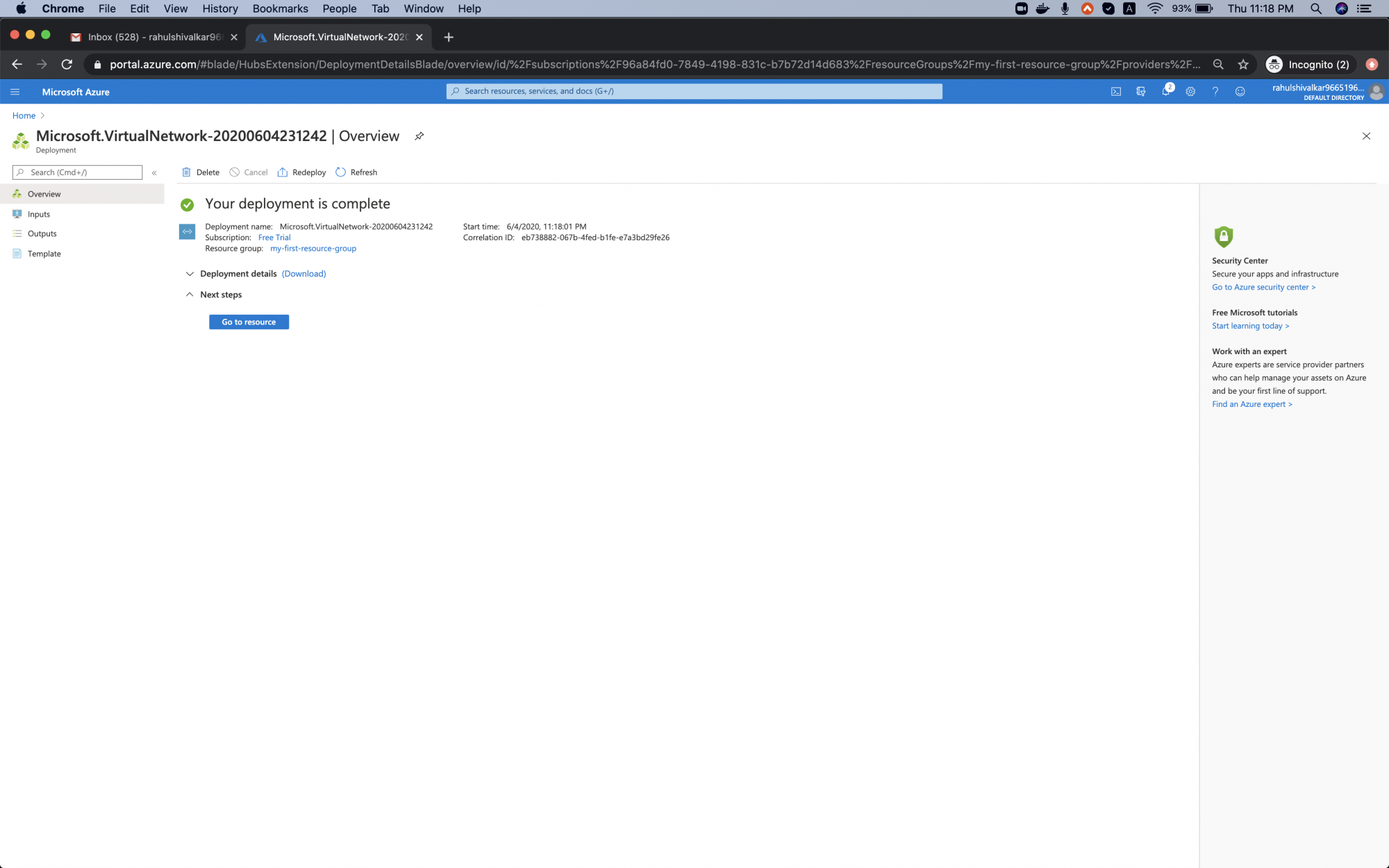Click the Go to resource button

(248, 322)
